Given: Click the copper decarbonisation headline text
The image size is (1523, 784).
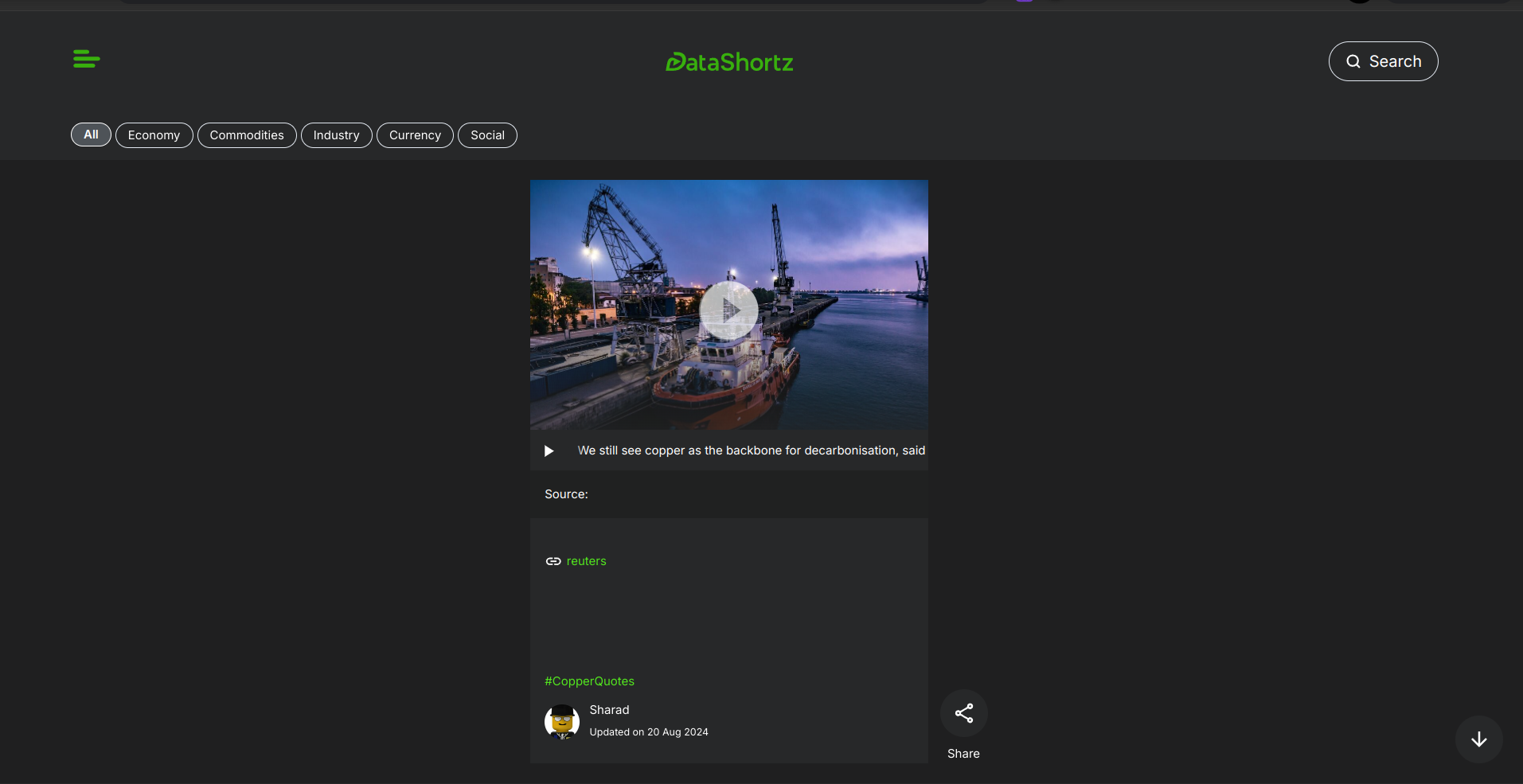Looking at the screenshot, I should pyautogui.click(x=751, y=451).
